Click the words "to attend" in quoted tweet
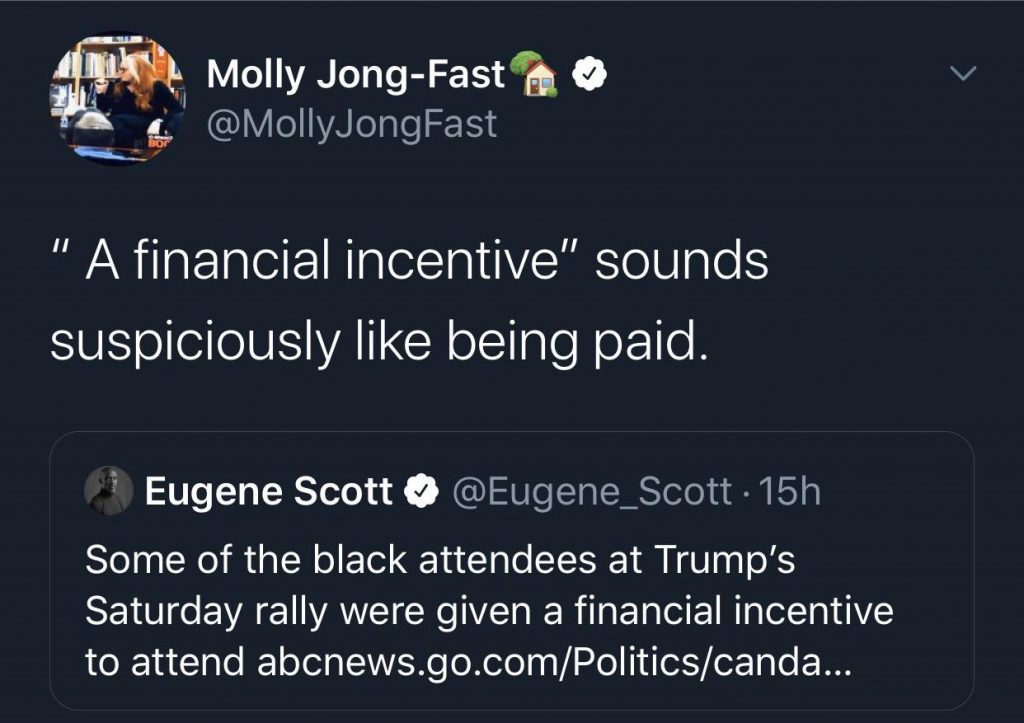 tap(165, 661)
